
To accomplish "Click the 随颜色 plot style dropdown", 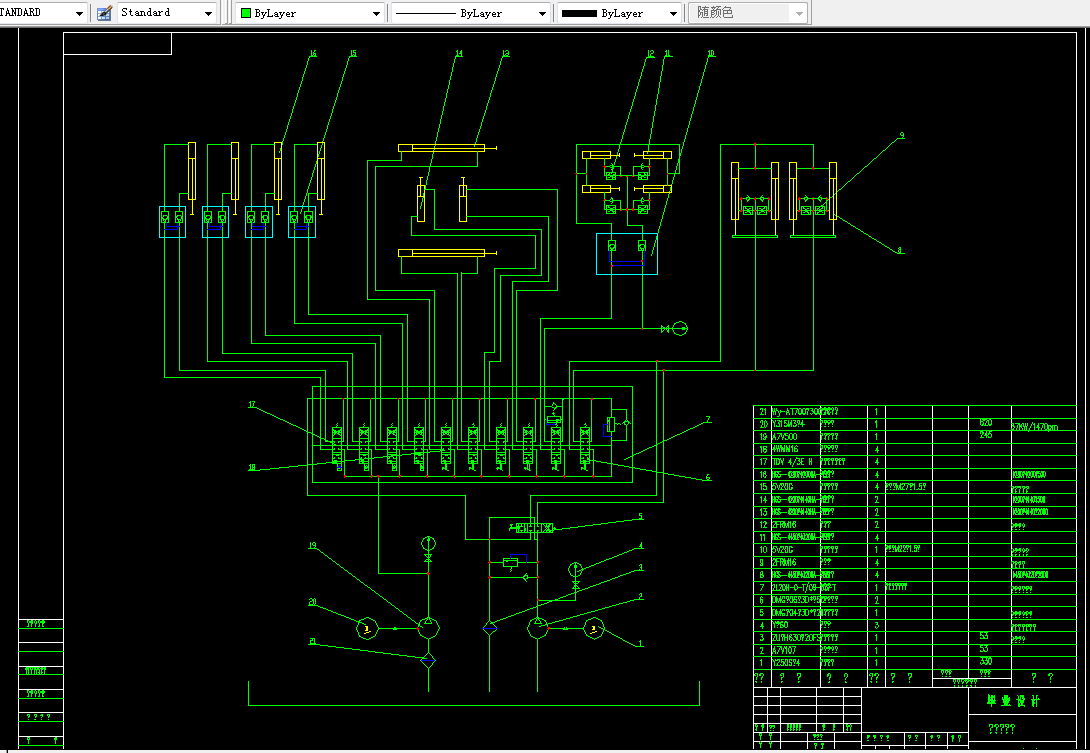I will (x=748, y=13).
